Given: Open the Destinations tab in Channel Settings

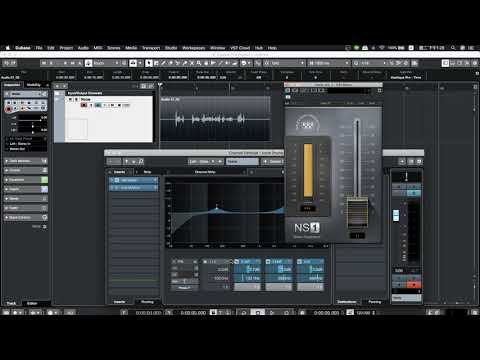Looking at the screenshot, I should [x=347, y=302].
